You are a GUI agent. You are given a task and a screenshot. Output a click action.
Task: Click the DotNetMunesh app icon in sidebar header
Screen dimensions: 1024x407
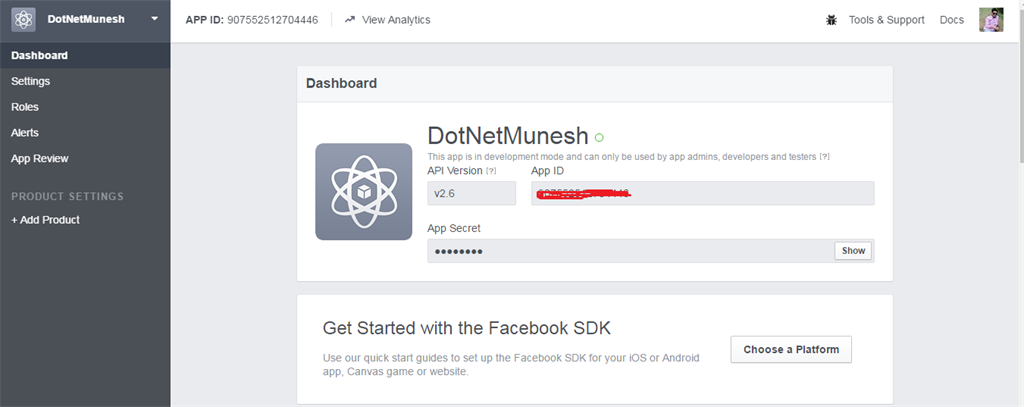point(24,19)
